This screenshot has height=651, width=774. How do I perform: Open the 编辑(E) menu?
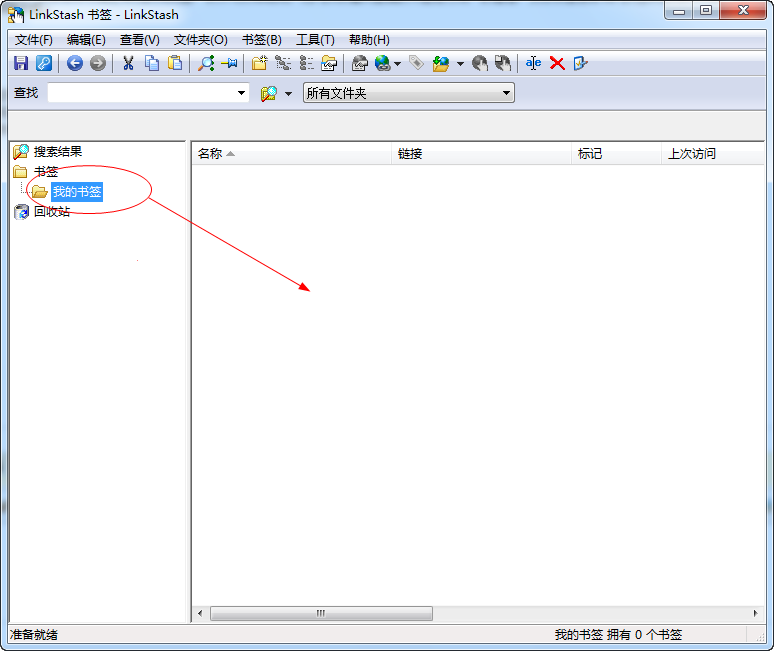(x=86, y=39)
